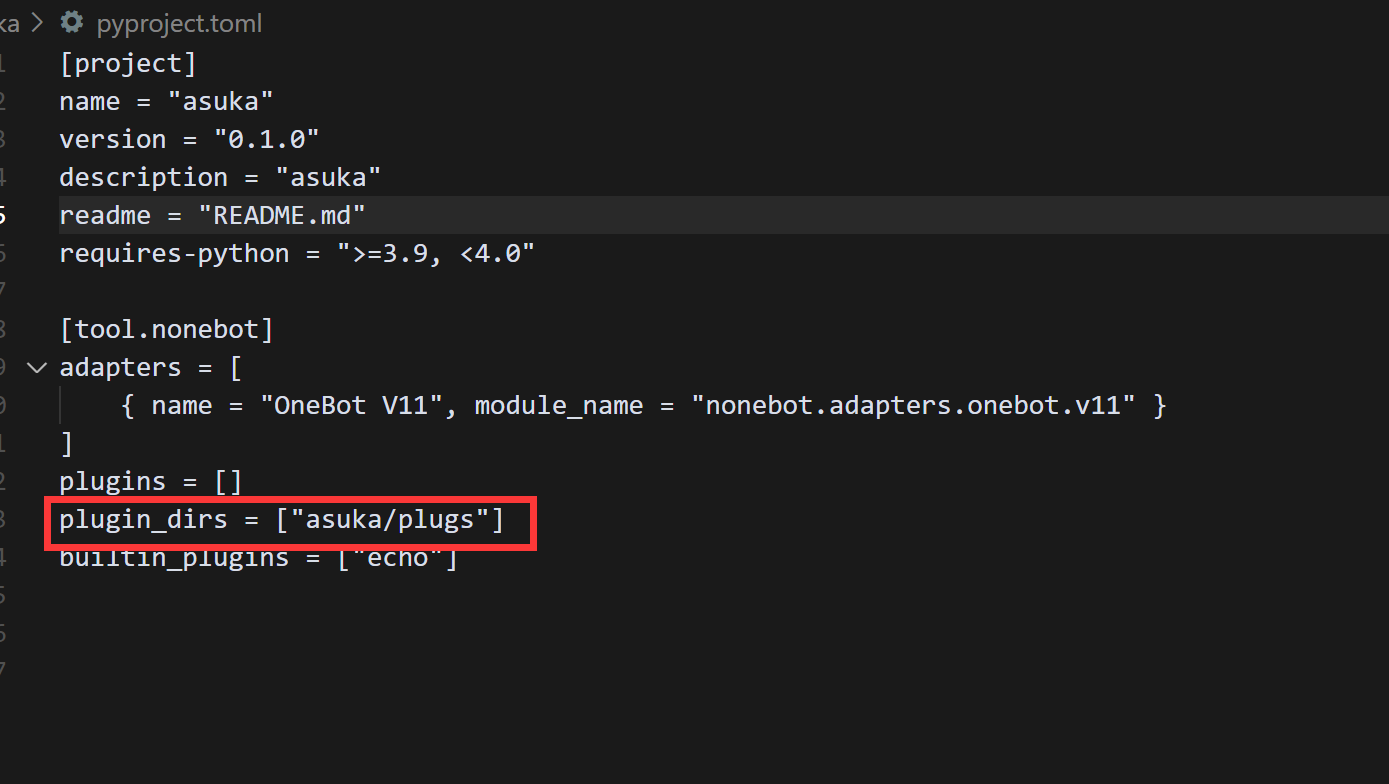Click the "OneBot V11" string

tap(352, 405)
